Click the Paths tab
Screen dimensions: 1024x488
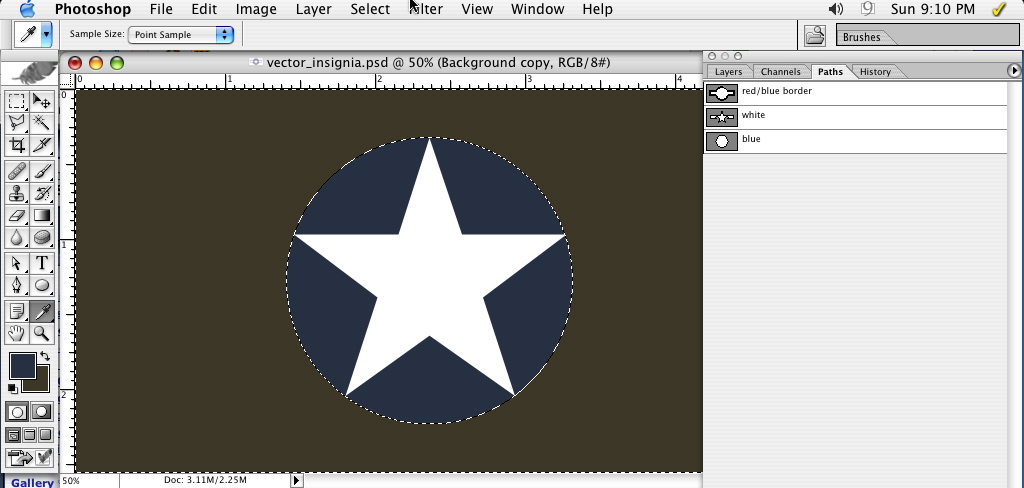830,72
